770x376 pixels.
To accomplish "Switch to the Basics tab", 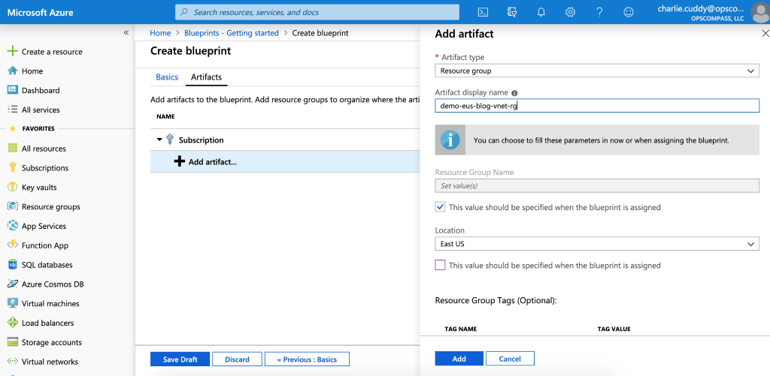I will (167, 77).
